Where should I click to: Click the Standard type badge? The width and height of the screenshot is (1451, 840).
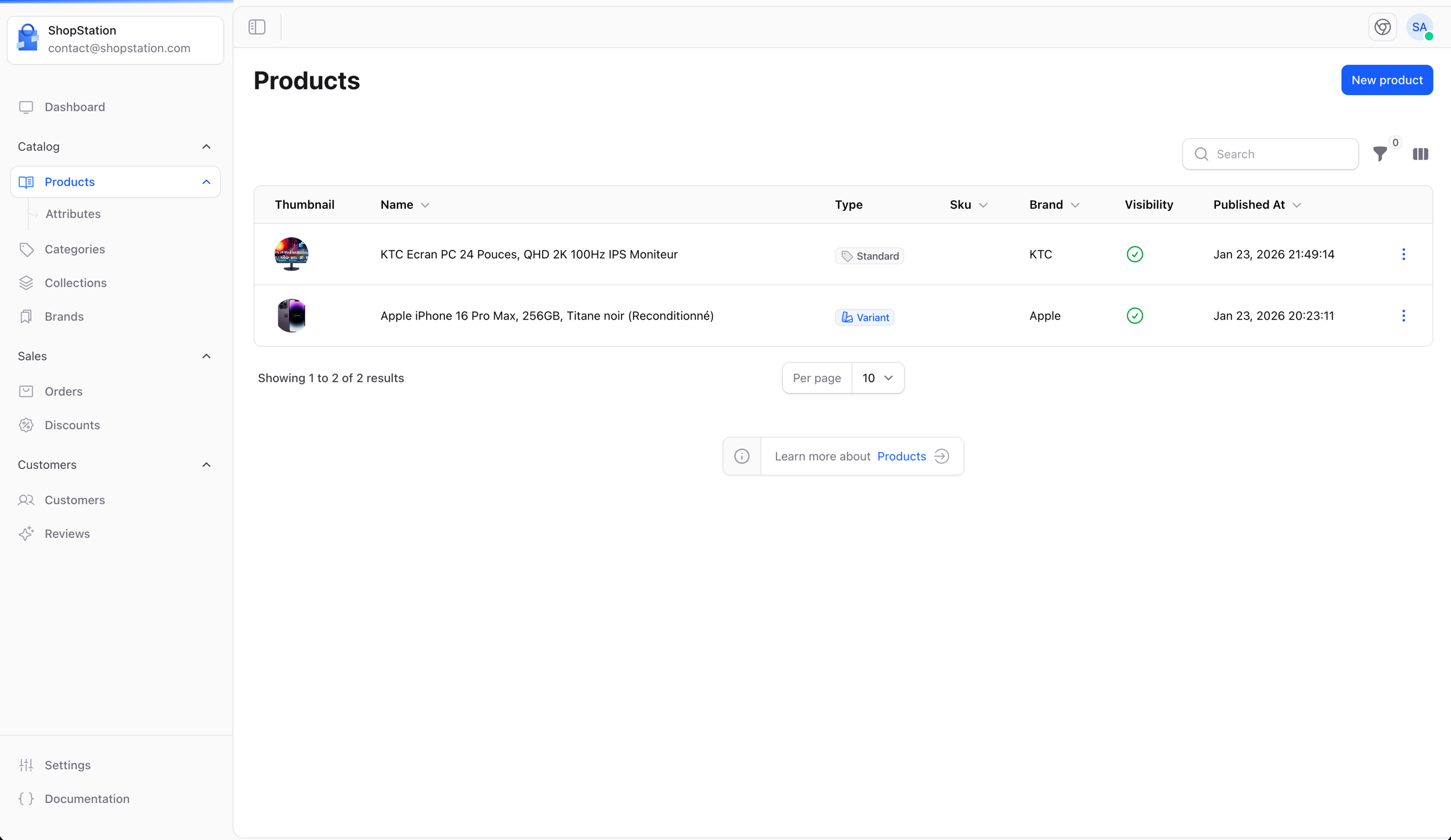[869, 256]
